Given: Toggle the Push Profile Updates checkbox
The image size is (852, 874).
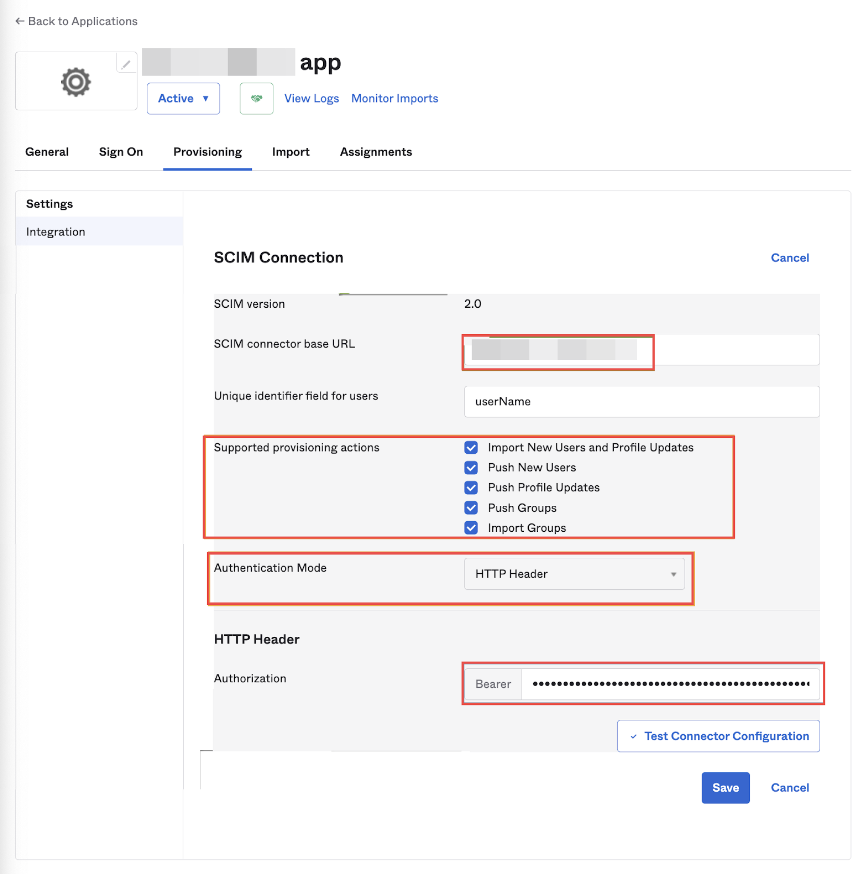Looking at the screenshot, I should click(471, 488).
